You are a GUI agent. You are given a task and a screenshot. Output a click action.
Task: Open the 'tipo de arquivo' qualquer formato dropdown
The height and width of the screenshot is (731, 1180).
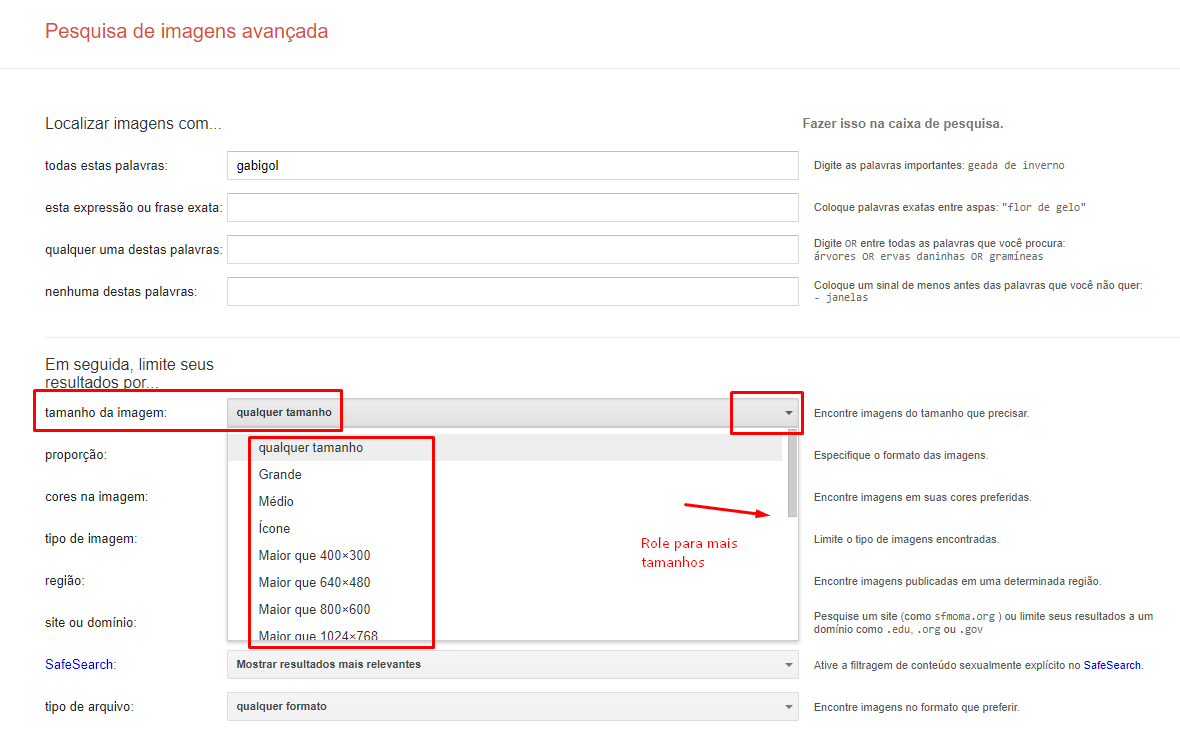(x=512, y=707)
